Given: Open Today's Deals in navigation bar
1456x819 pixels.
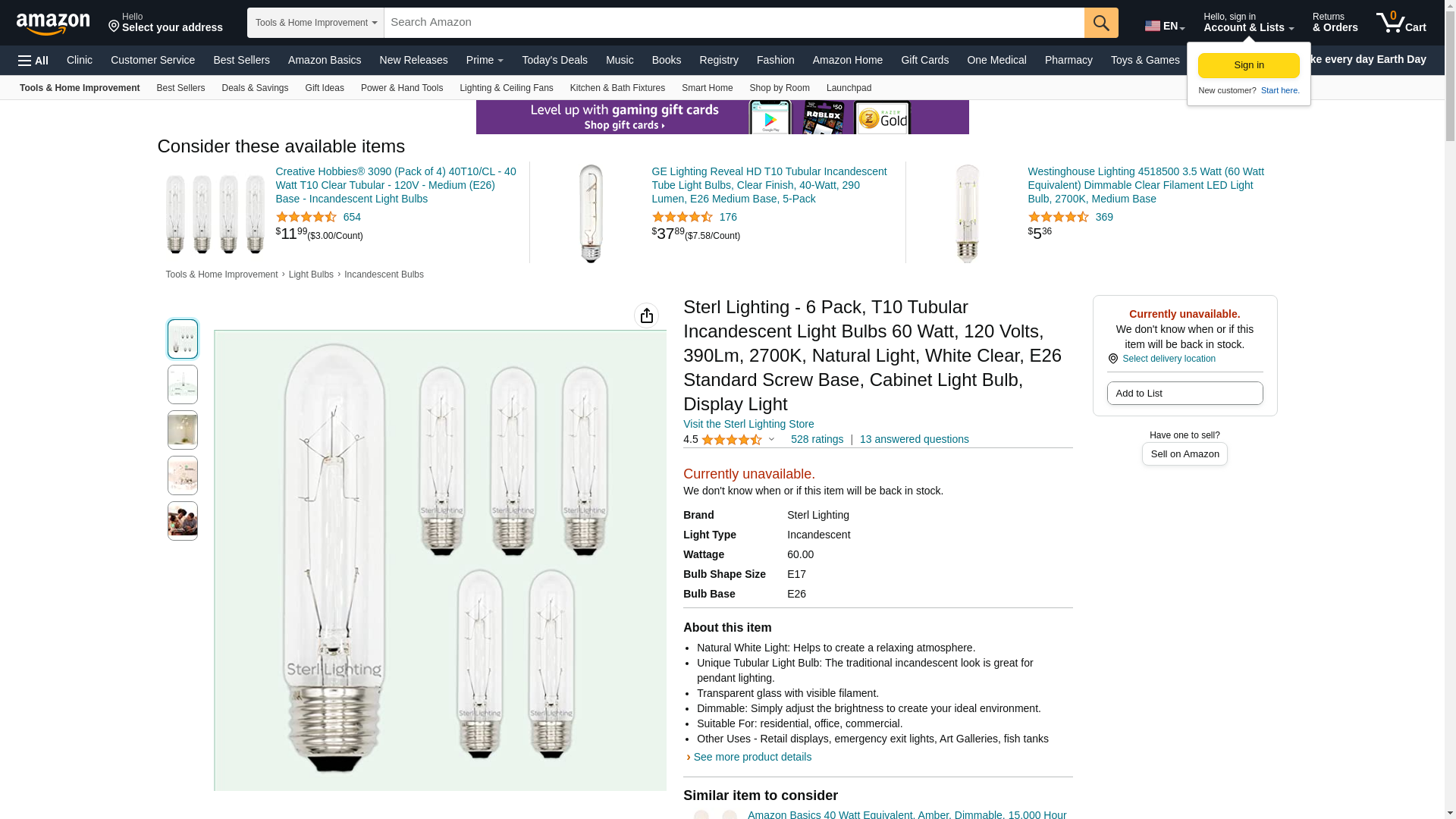Looking at the screenshot, I should (x=554, y=60).
